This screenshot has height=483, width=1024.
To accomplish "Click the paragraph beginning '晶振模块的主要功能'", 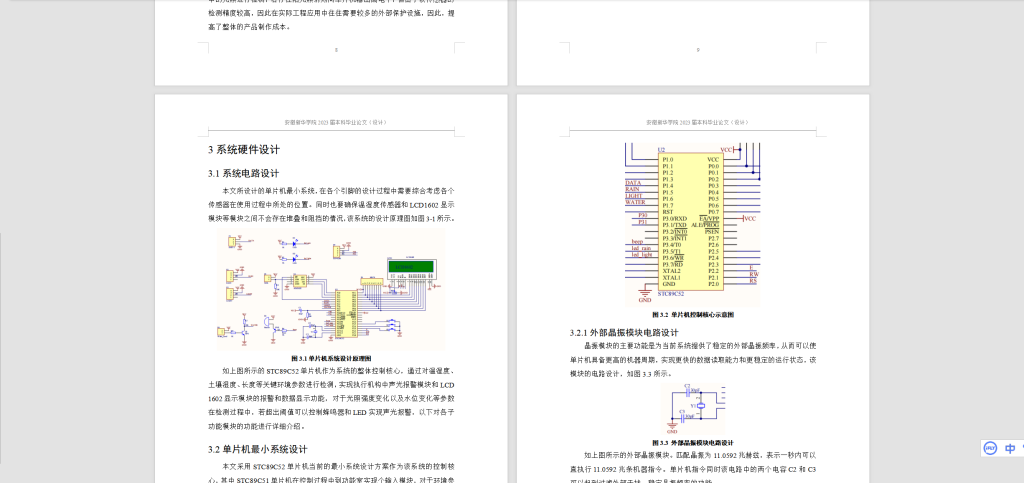I will tap(692, 360).
